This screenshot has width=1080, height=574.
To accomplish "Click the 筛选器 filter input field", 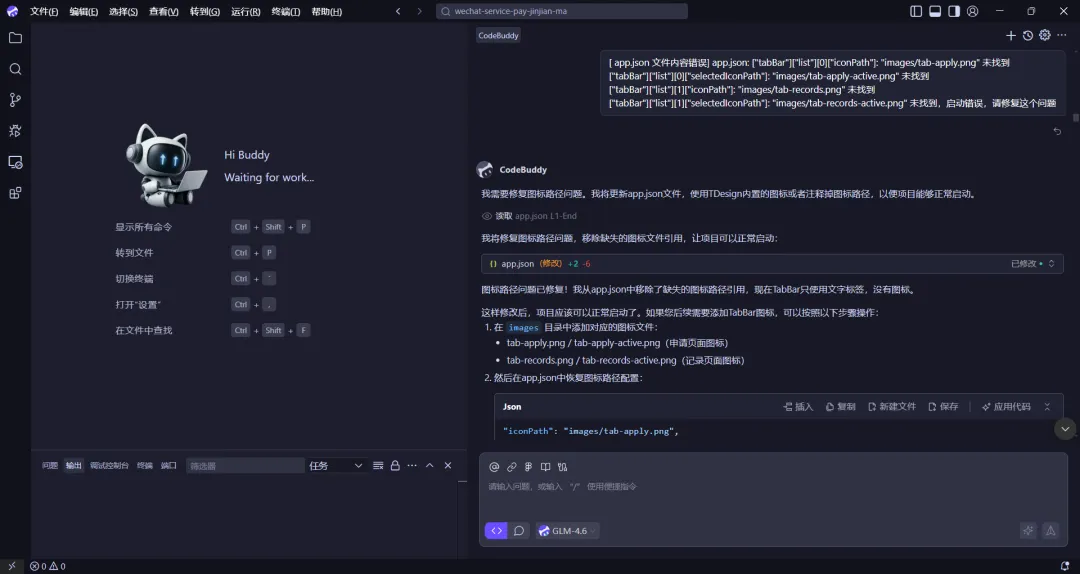I will pyautogui.click(x=245, y=466).
